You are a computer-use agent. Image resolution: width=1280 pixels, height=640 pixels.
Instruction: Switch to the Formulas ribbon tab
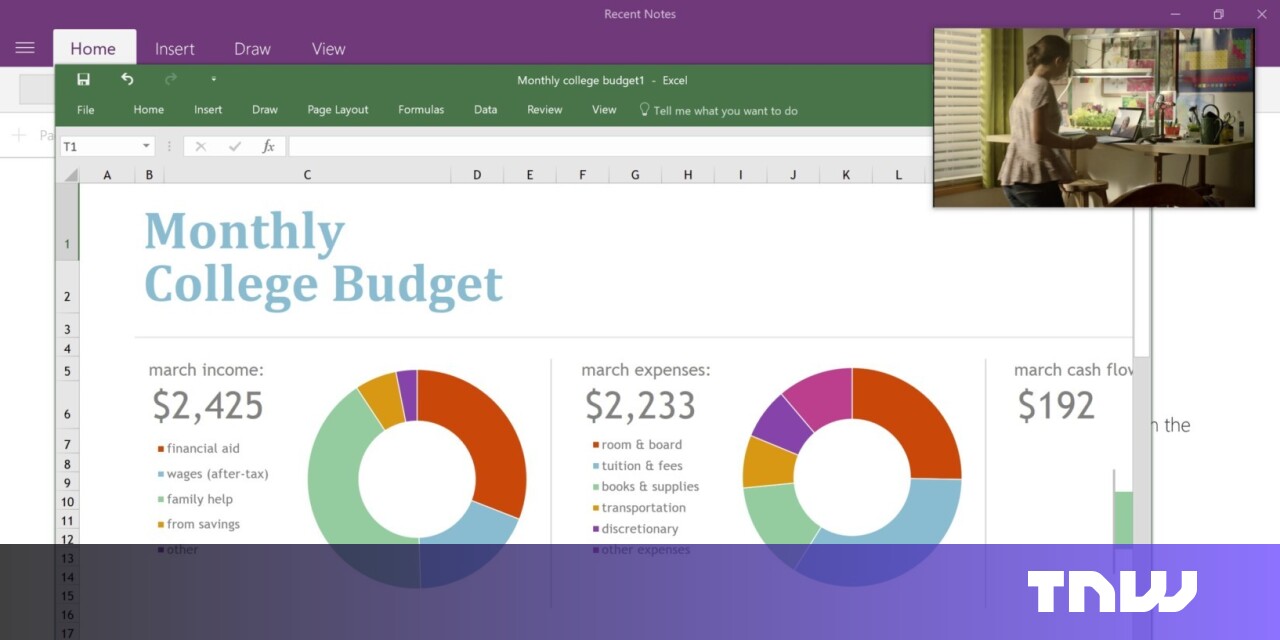421,110
